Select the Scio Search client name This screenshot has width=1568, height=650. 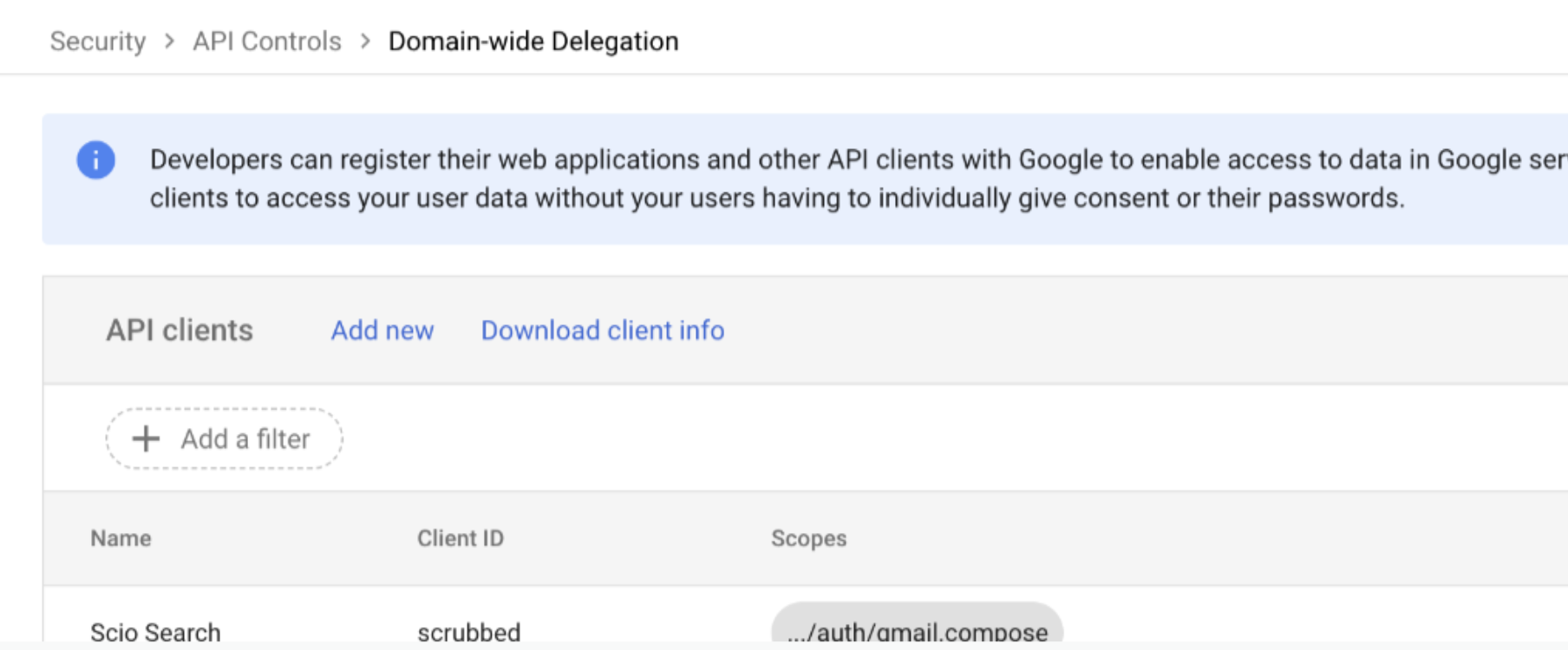coord(155,631)
